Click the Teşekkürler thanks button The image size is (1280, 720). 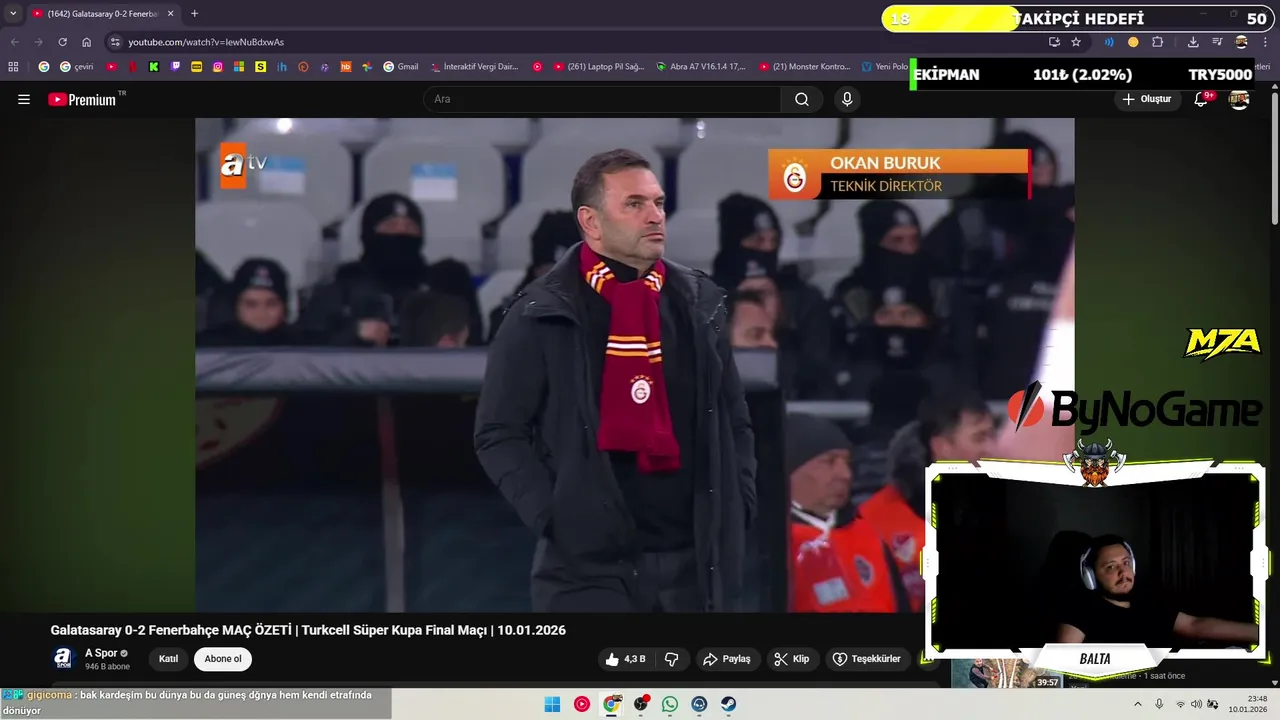coord(867,659)
